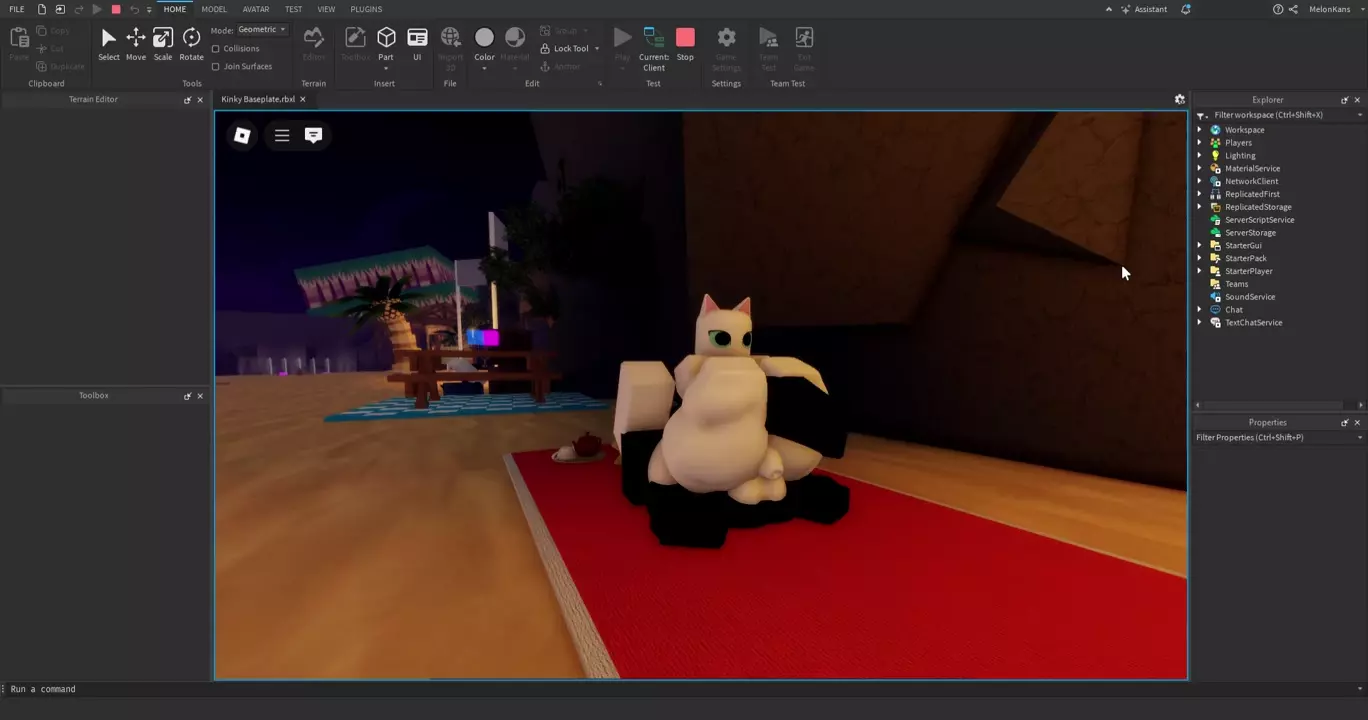Screen dimensions: 1368x720
Task: Toggle the Join Surfaces checkbox
Action: coord(216,67)
